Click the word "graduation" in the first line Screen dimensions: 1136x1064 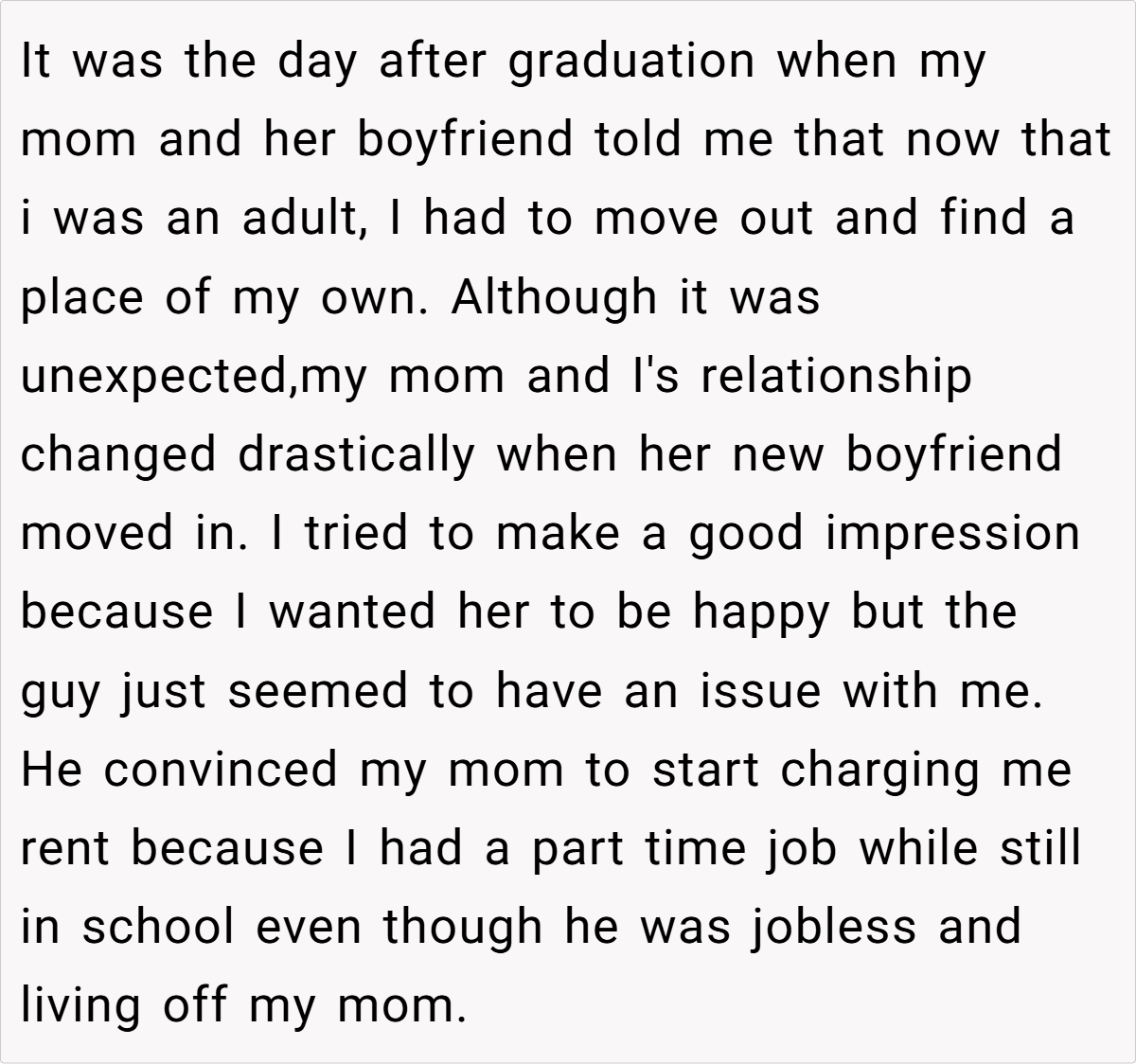click(x=631, y=62)
